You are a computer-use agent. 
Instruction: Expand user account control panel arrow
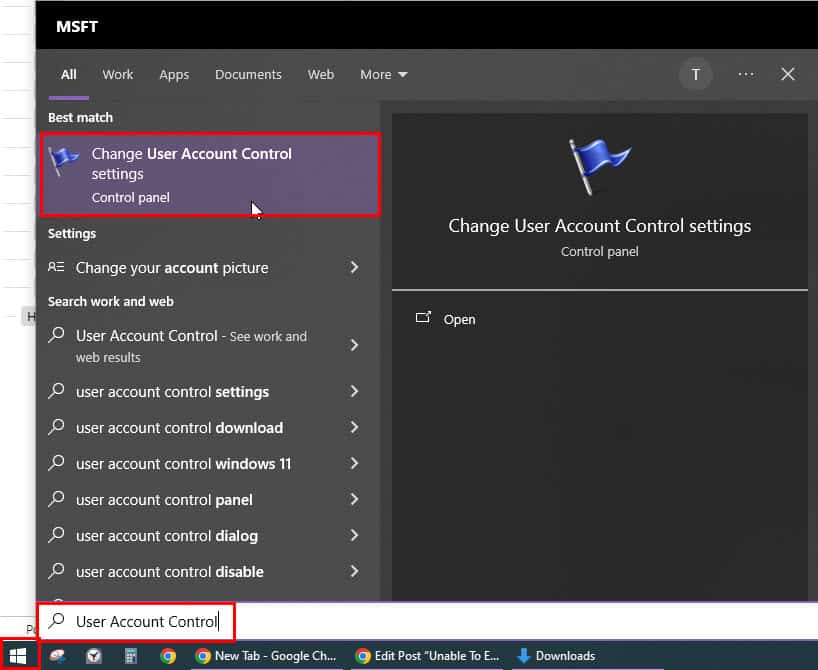tap(354, 499)
